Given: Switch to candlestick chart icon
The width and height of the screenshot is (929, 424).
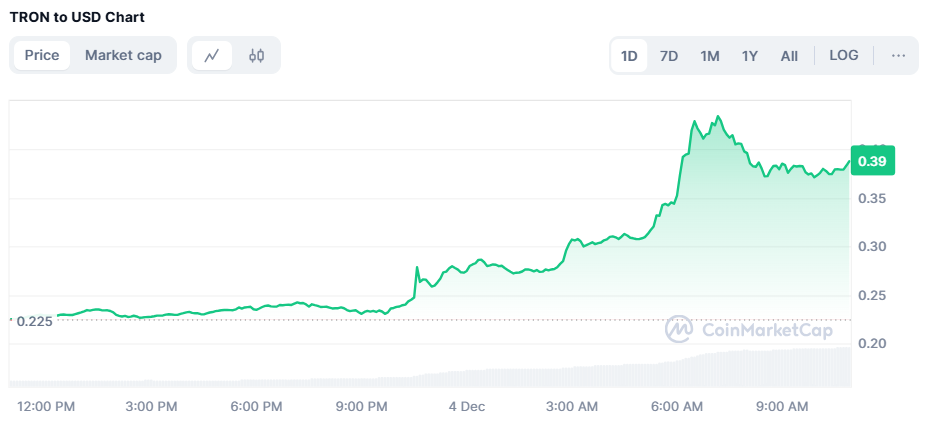Looking at the screenshot, I should [x=256, y=56].
